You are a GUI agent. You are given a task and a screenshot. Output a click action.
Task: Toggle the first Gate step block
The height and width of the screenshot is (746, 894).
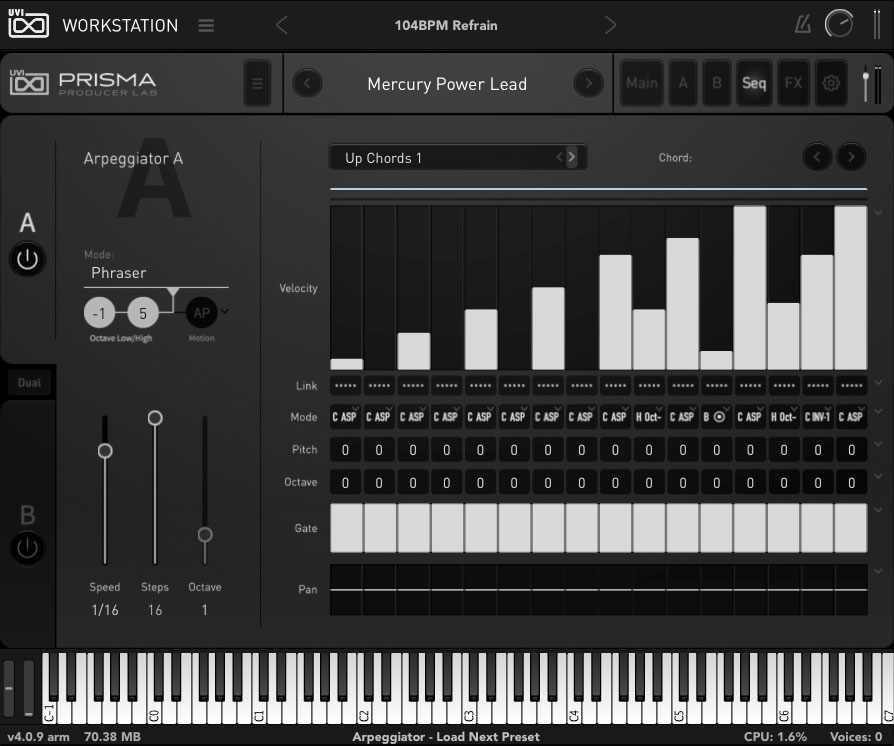pyautogui.click(x=346, y=528)
